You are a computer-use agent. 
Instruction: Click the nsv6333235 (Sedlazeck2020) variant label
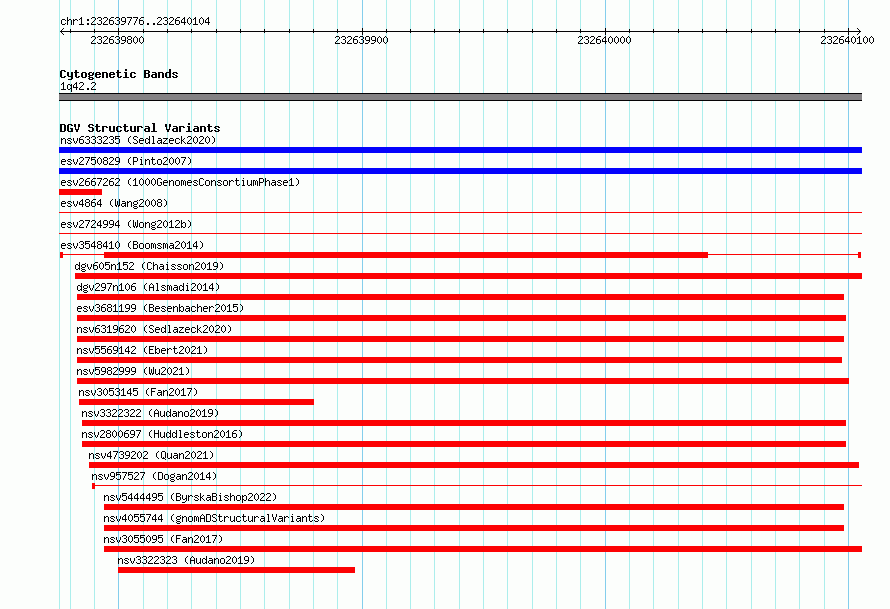pyautogui.click(x=138, y=140)
